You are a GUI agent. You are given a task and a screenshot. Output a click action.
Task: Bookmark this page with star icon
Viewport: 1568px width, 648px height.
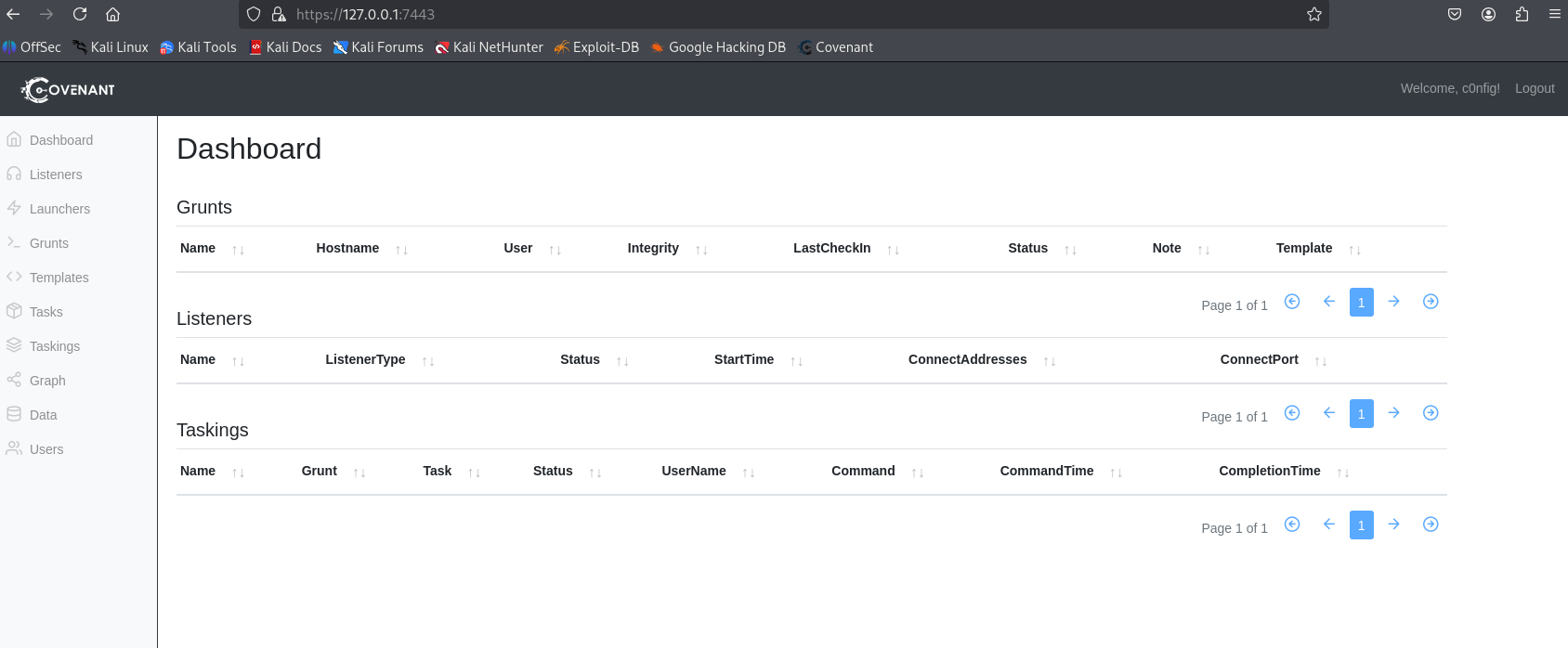tap(1313, 14)
